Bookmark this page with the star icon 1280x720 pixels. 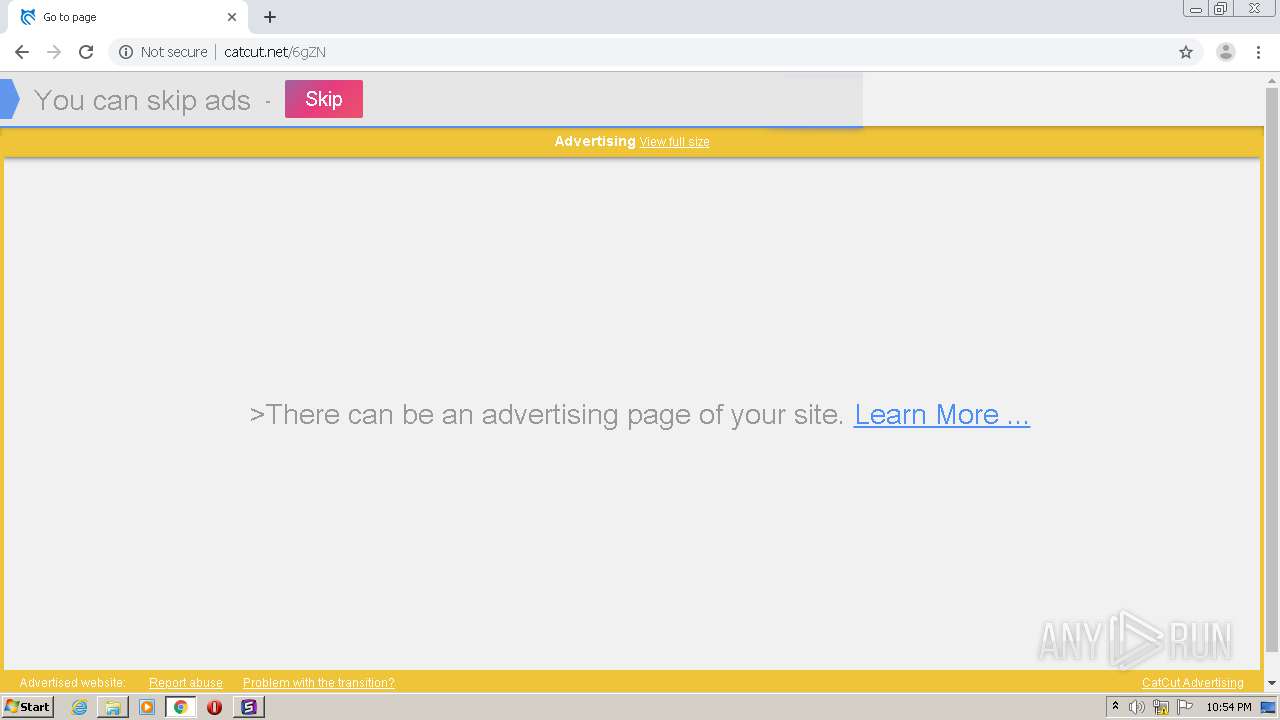coord(1186,52)
